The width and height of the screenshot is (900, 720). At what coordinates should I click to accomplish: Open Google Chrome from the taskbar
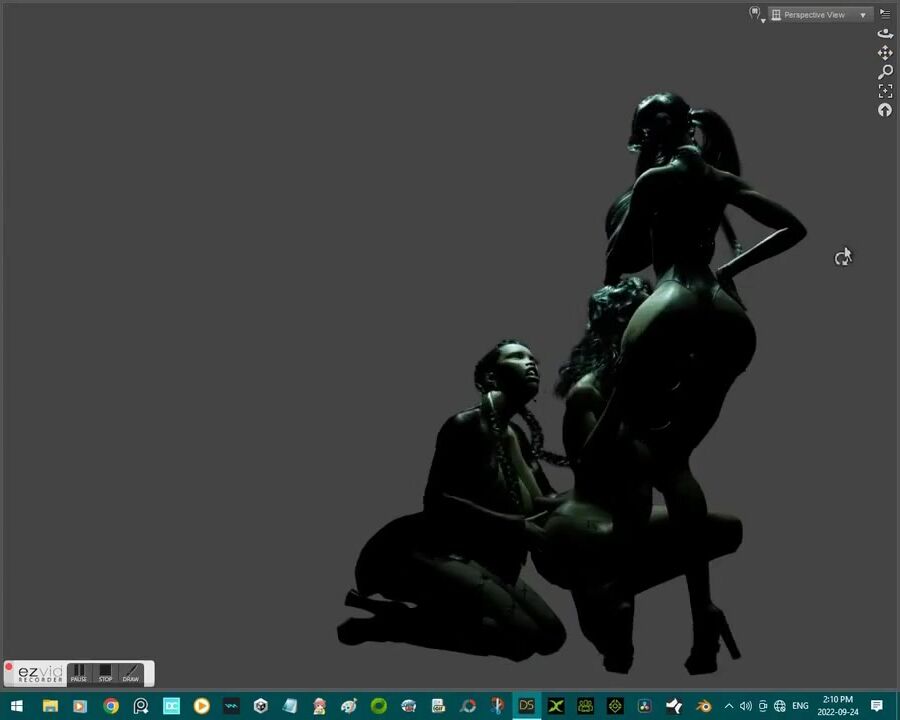point(111,706)
